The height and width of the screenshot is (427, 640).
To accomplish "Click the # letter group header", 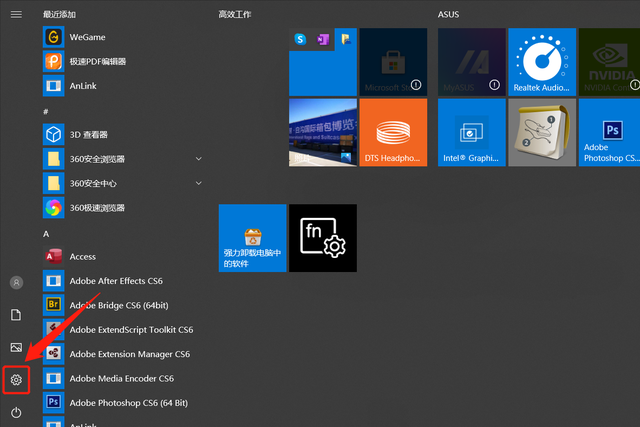I will [x=46, y=111].
